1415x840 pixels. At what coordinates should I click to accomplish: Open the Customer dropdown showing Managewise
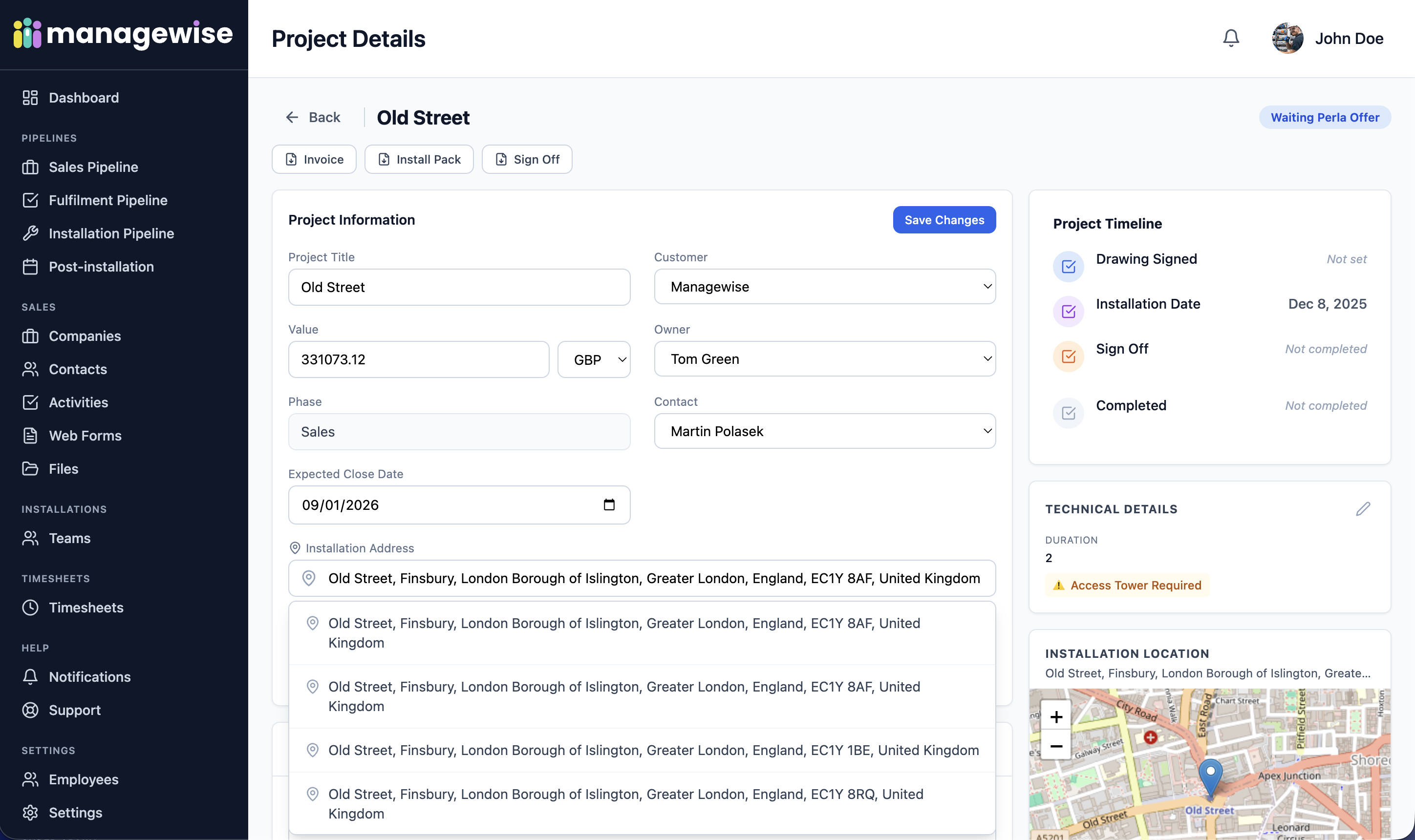824,286
